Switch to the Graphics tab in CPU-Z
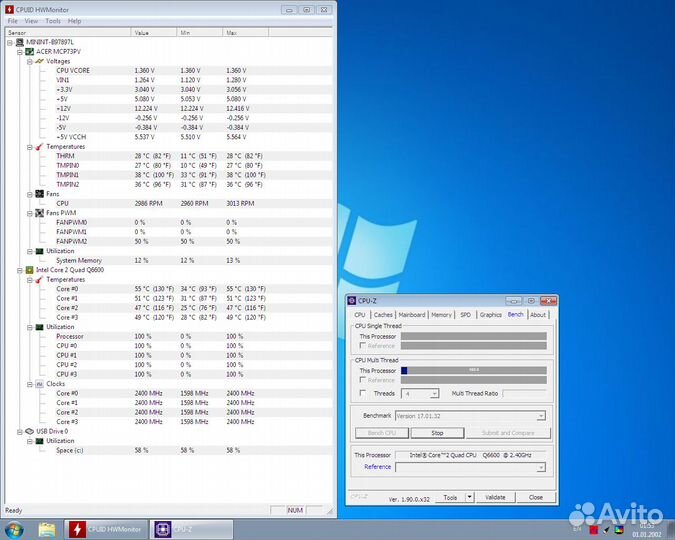Screen dimensions: 675x540 tap(490, 315)
